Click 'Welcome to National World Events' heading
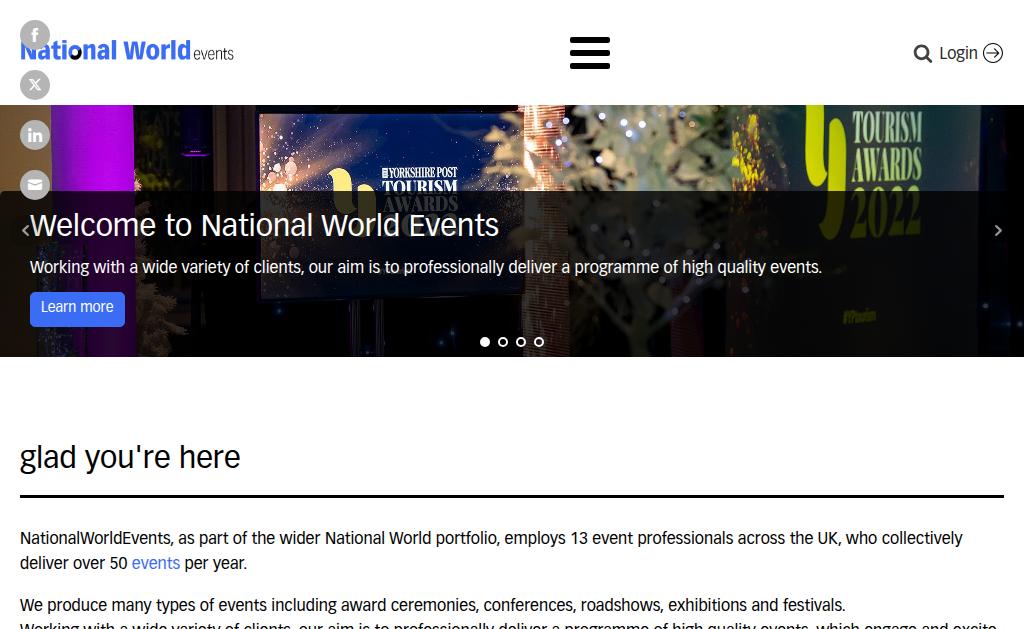The width and height of the screenshot is (1024, 629). pyautogui.click(x=264, y=225)
